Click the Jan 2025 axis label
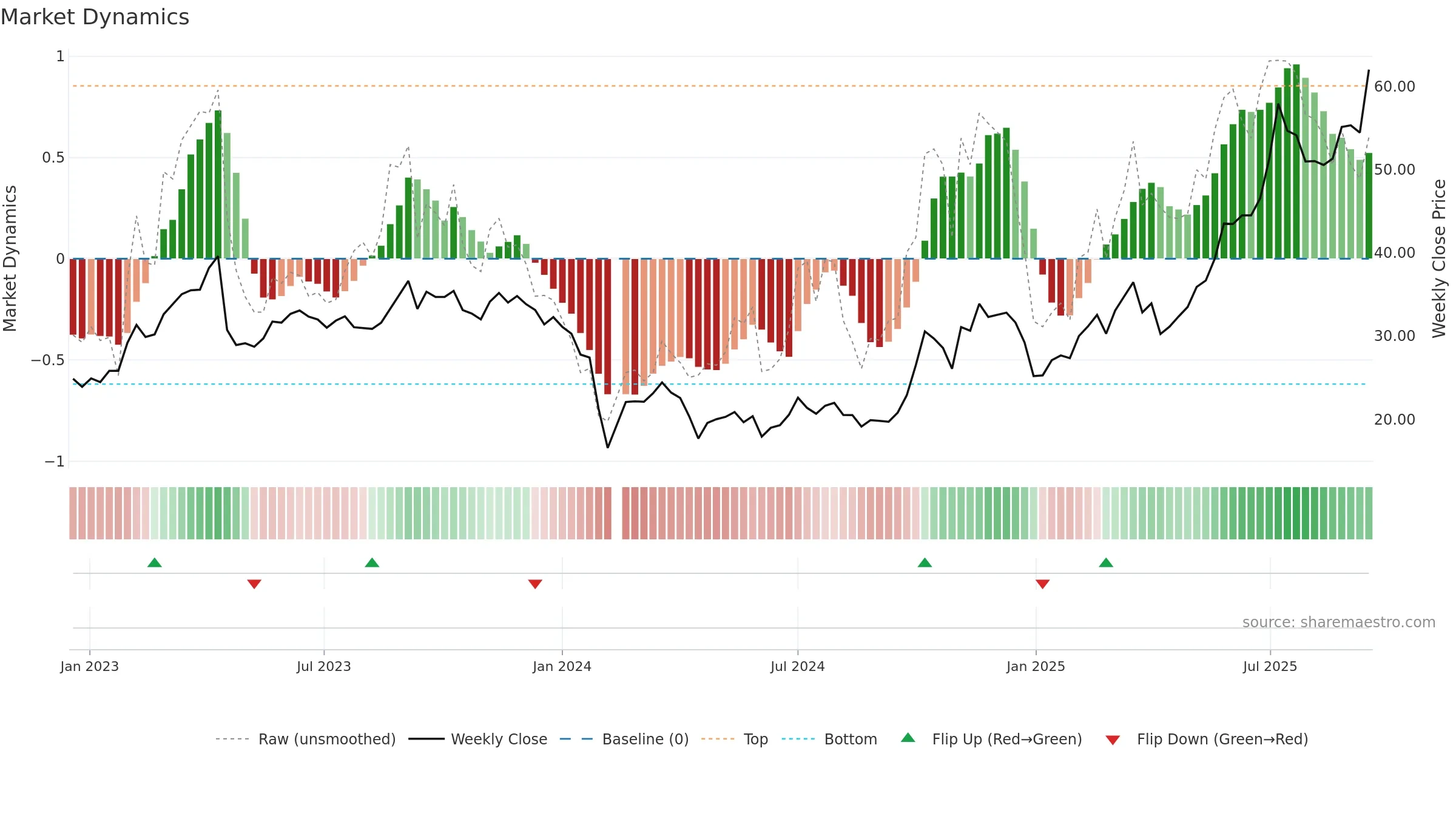 (1036, 666)
